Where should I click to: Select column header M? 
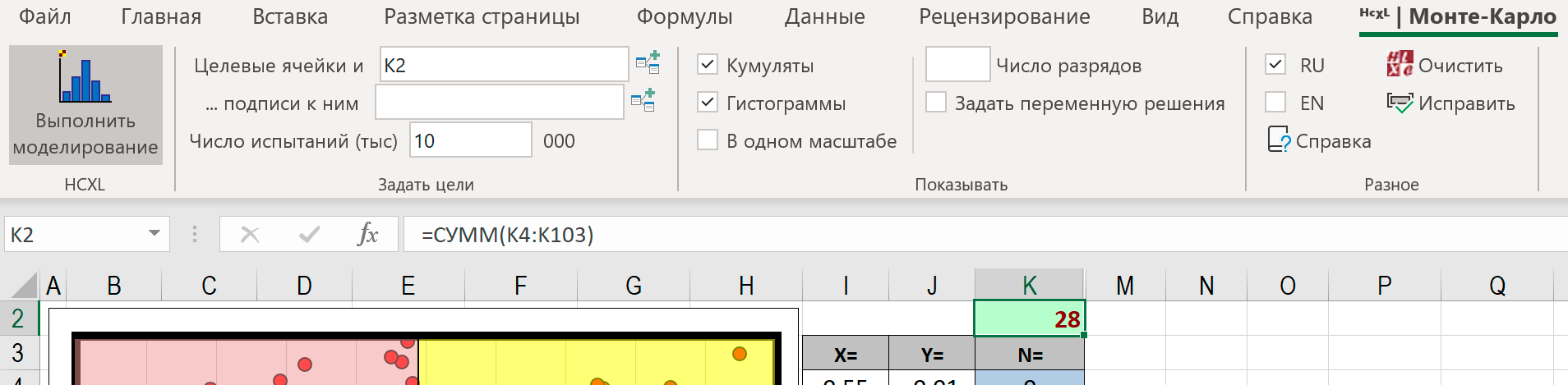1125,285
